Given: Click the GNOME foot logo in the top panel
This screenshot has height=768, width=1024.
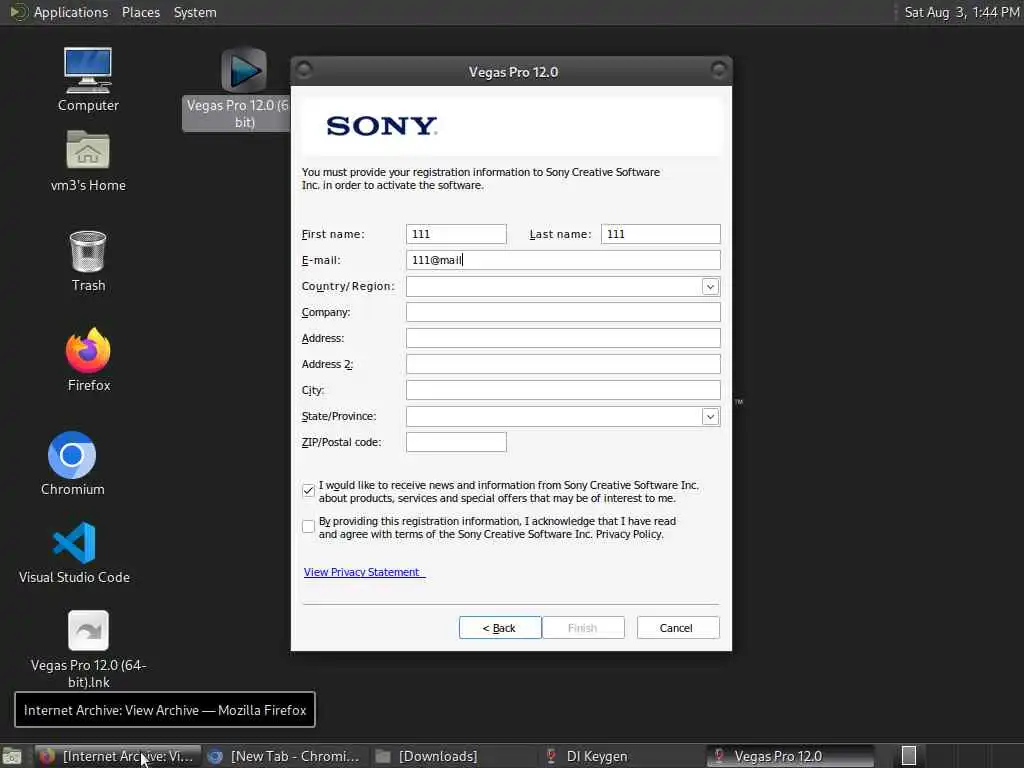Looking at the screenshot, I should (18, 12).
